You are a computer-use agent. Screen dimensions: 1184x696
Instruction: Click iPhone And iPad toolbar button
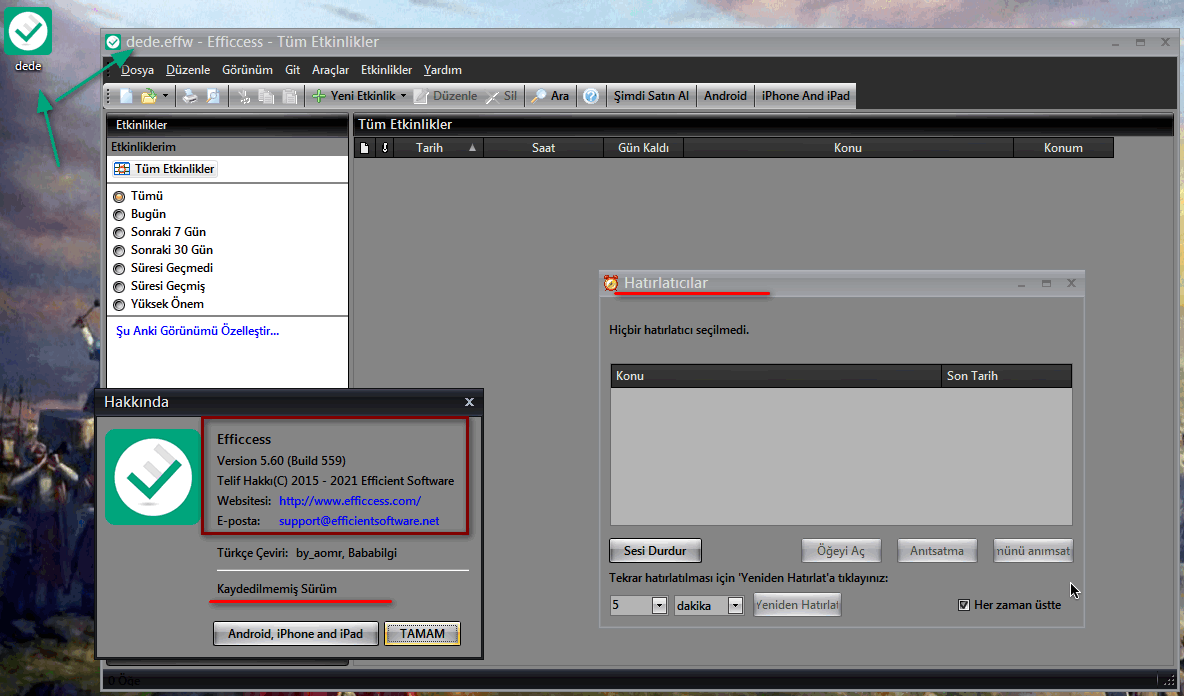coord(806,96)
